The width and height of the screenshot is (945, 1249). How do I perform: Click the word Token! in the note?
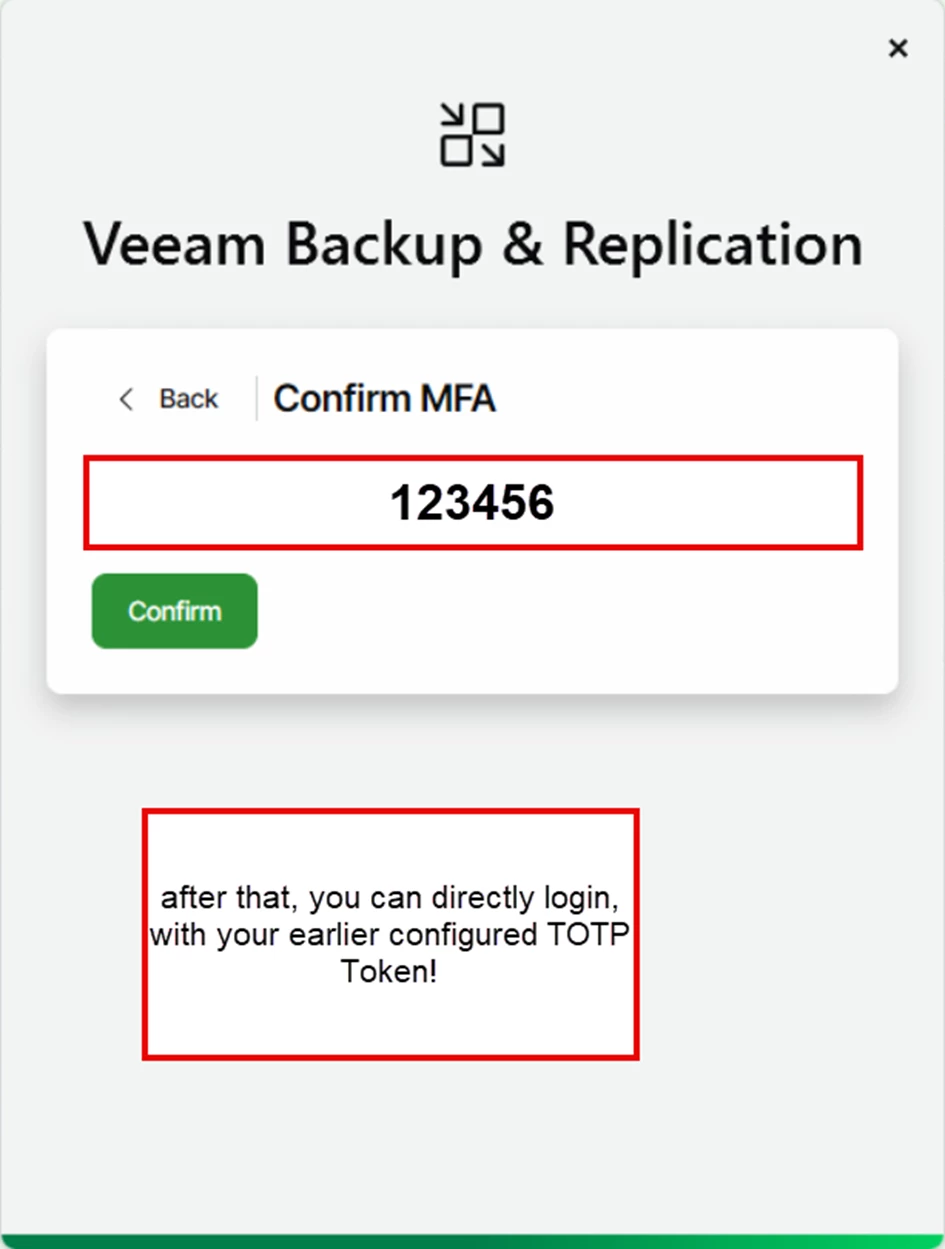coord(389,971)
